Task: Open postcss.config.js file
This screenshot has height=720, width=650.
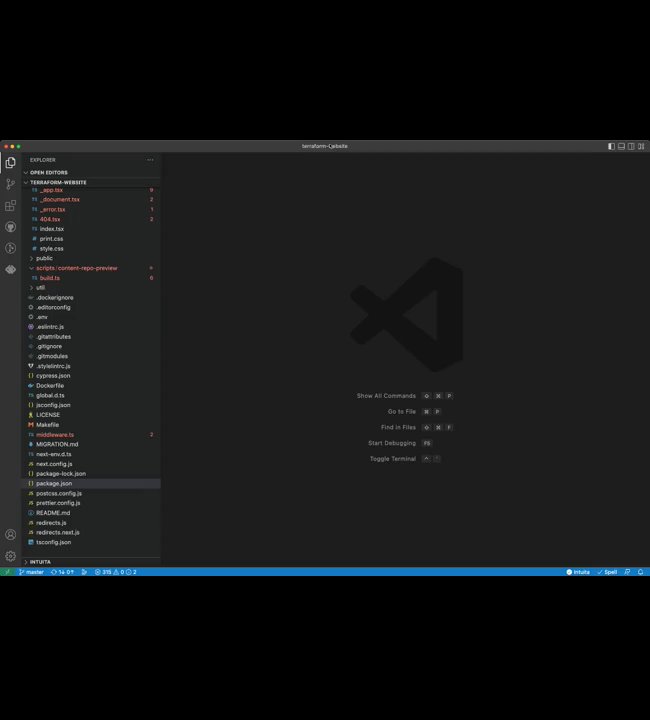Action: pyautogui.click(x=91, y=493)
